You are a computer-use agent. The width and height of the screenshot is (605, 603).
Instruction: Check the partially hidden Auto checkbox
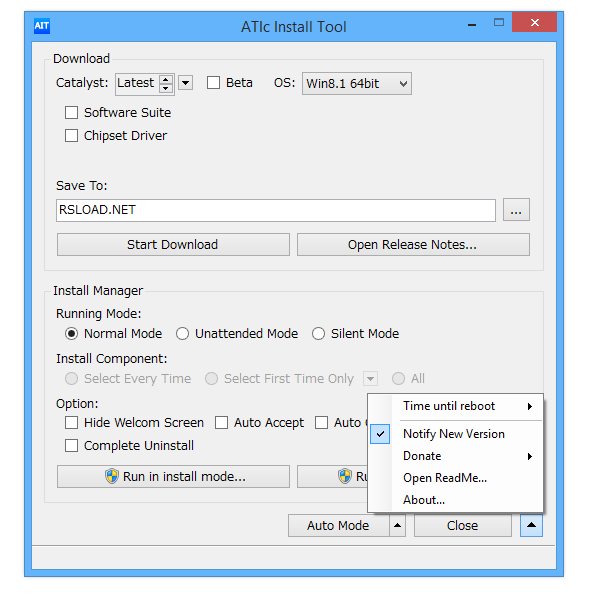[x=321, y=422]
